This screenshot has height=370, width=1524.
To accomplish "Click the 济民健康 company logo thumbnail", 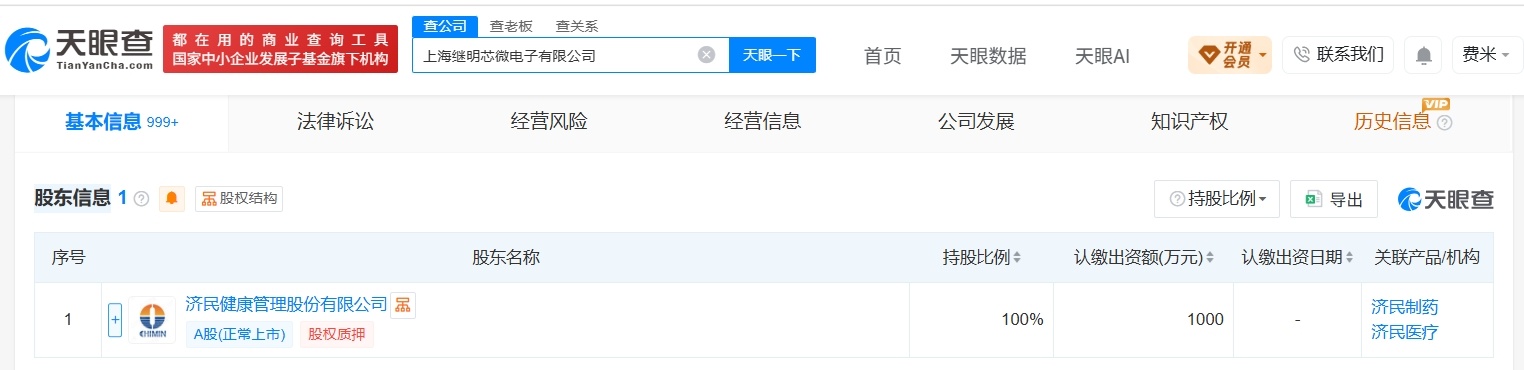I will click(x=152, y=320).
